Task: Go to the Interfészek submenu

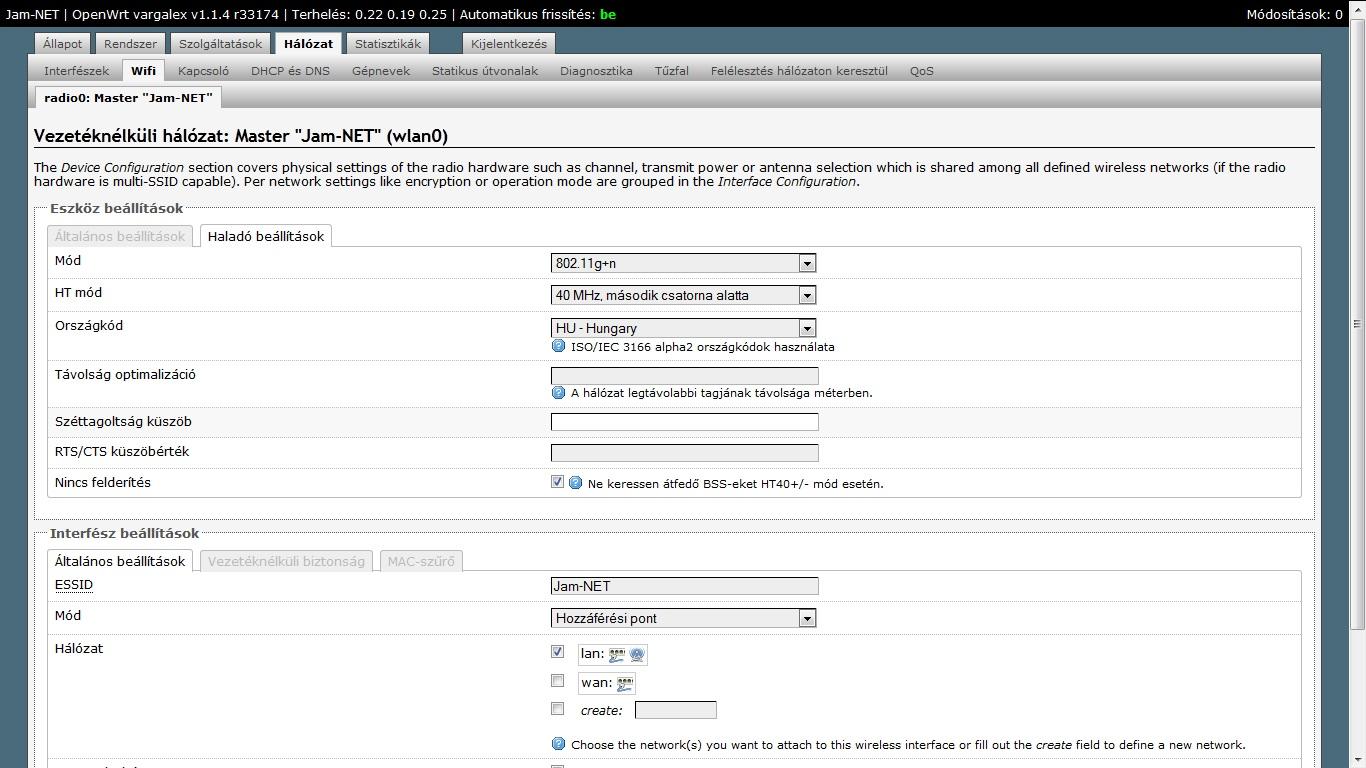Action: pos(77,71)
